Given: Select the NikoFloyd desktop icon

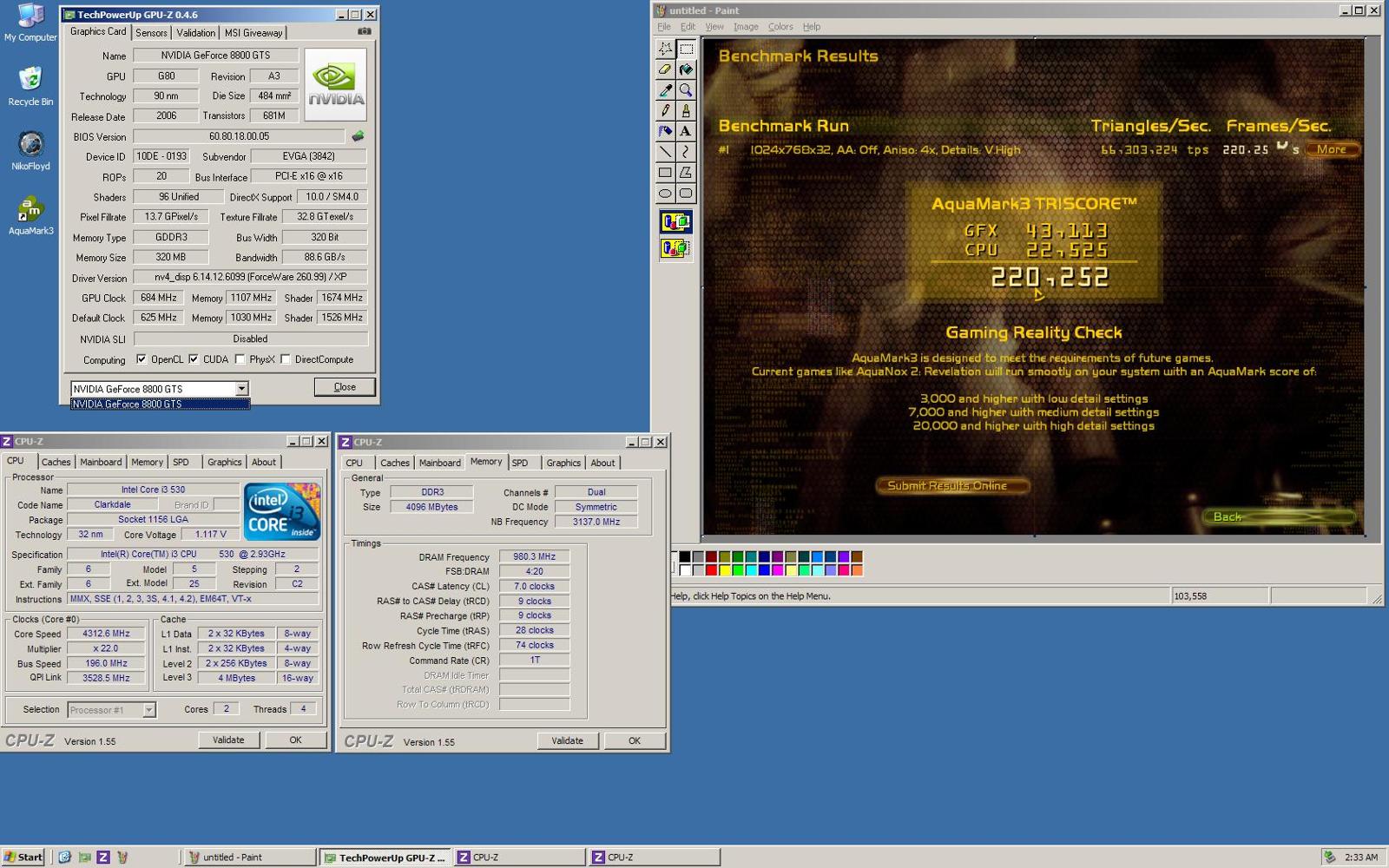Looking at the screenshot, I should [30, 150].
